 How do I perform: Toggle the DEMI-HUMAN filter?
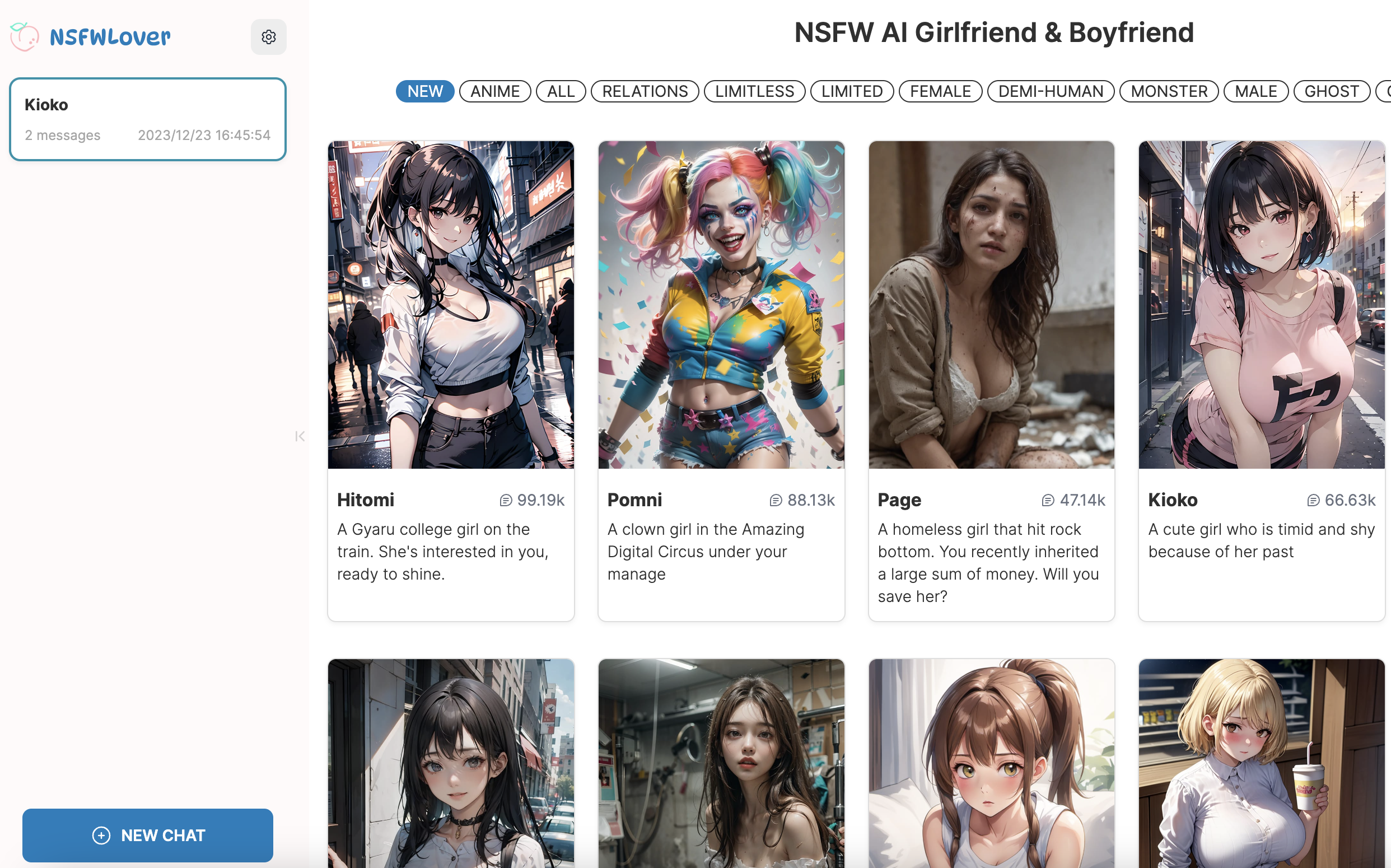(1051, 91)
